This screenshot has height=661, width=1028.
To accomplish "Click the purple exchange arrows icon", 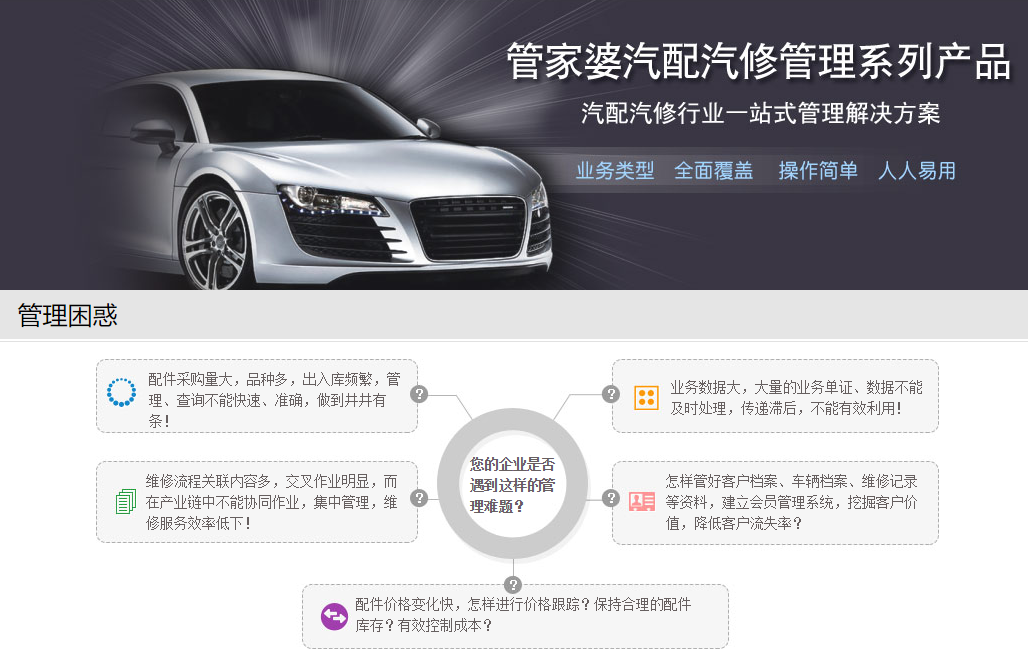I will 334,616.
